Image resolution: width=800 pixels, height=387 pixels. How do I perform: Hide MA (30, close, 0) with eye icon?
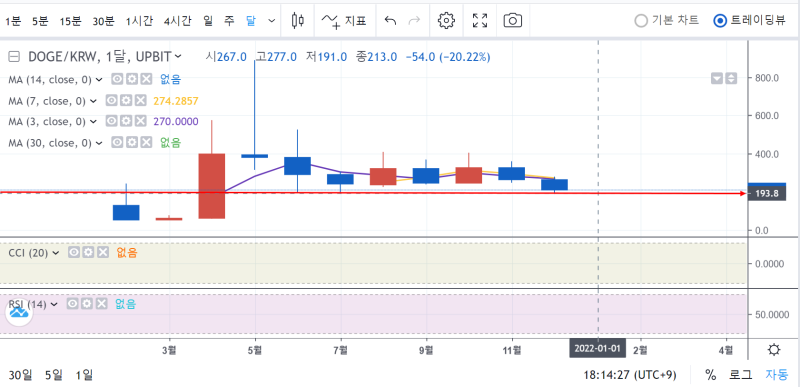[117, 142]
